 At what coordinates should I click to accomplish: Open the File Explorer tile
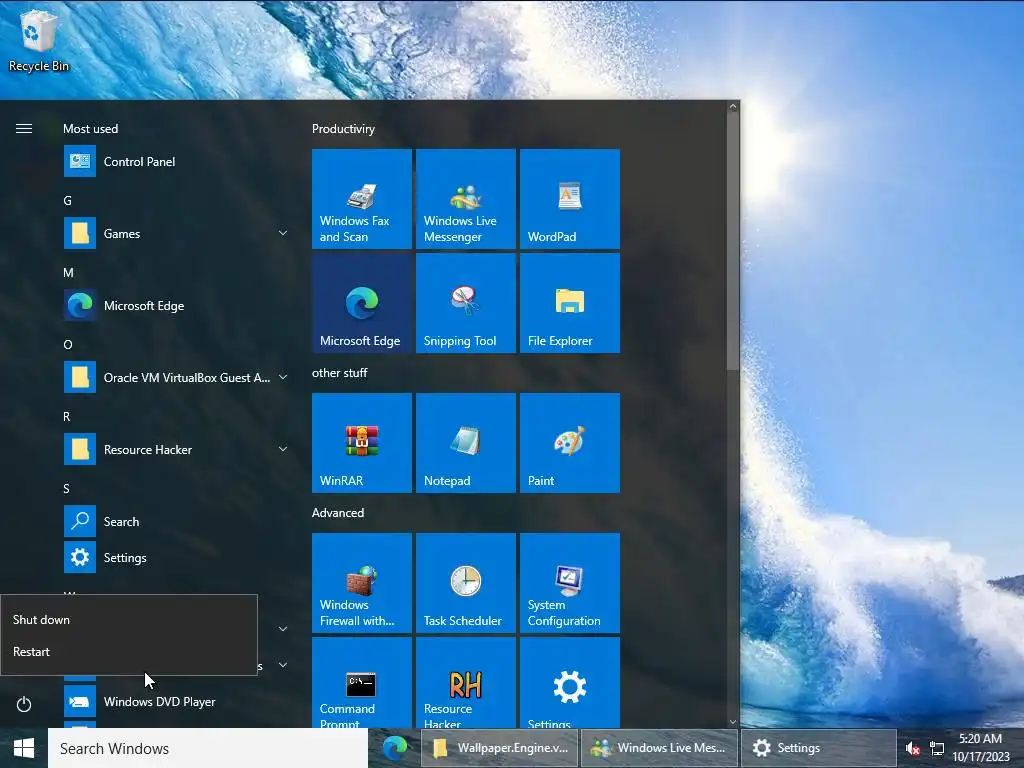point(569,303)
